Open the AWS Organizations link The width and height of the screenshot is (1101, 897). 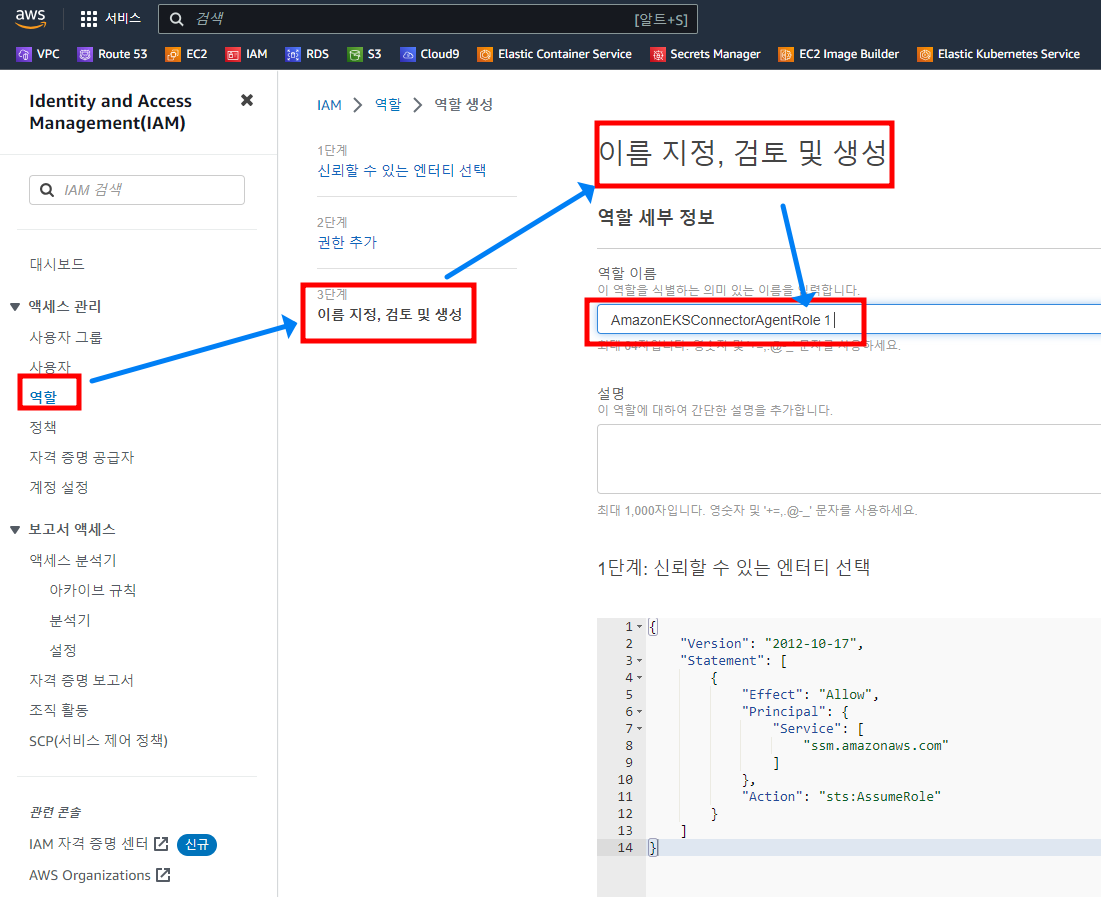[90, 875]
